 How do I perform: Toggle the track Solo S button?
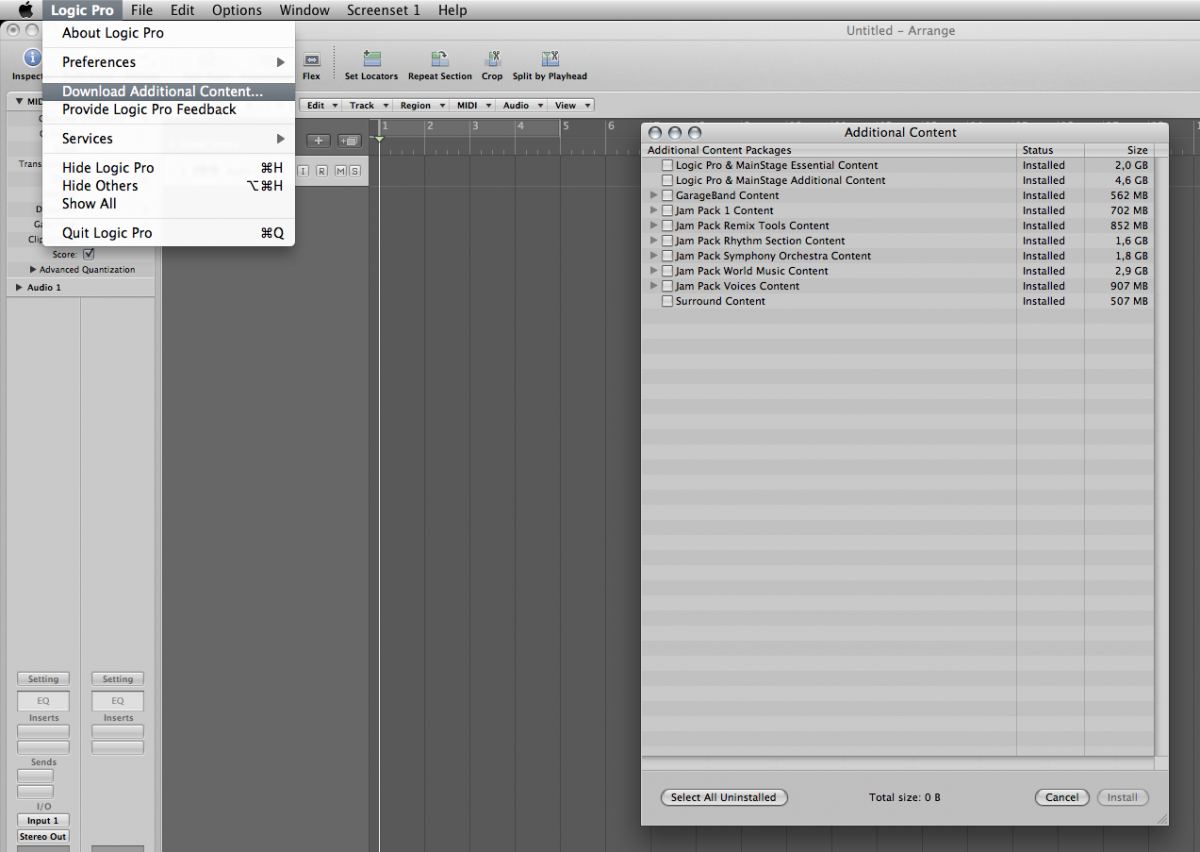pyautogui.click(x=354, y=171)
